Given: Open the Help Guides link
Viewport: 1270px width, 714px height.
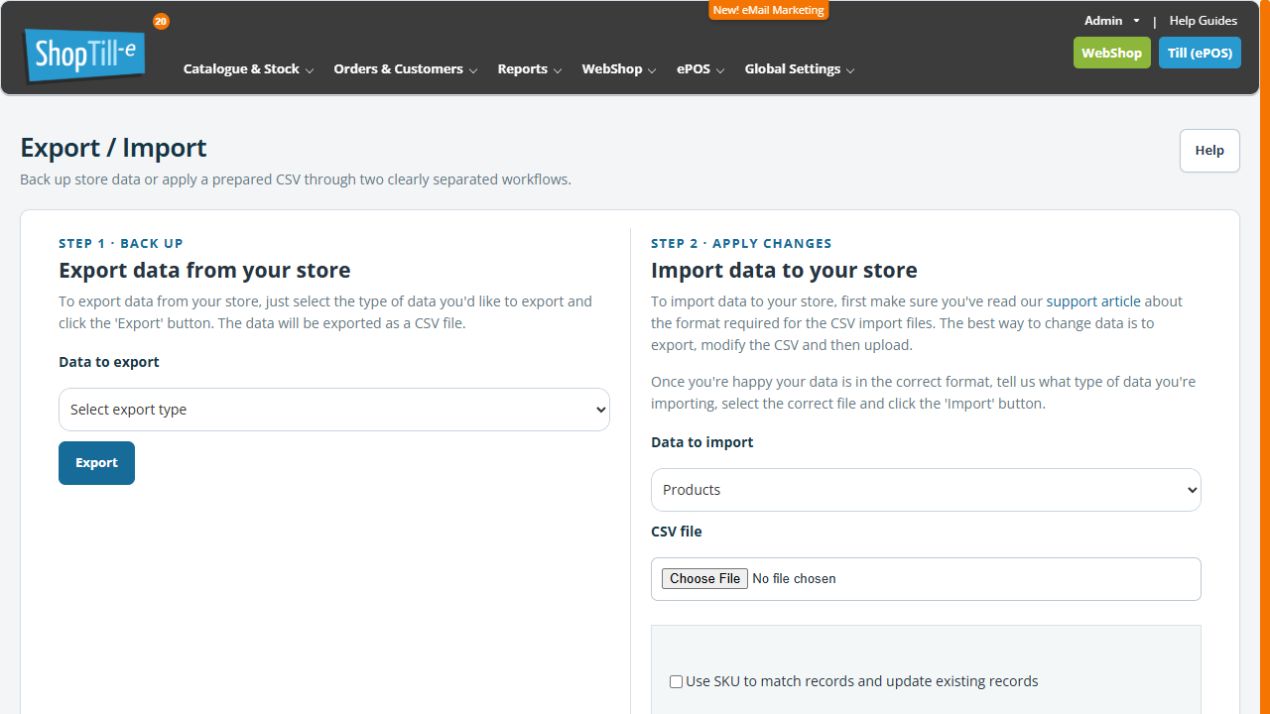Looking at the screenshot, I should 1203,20.
